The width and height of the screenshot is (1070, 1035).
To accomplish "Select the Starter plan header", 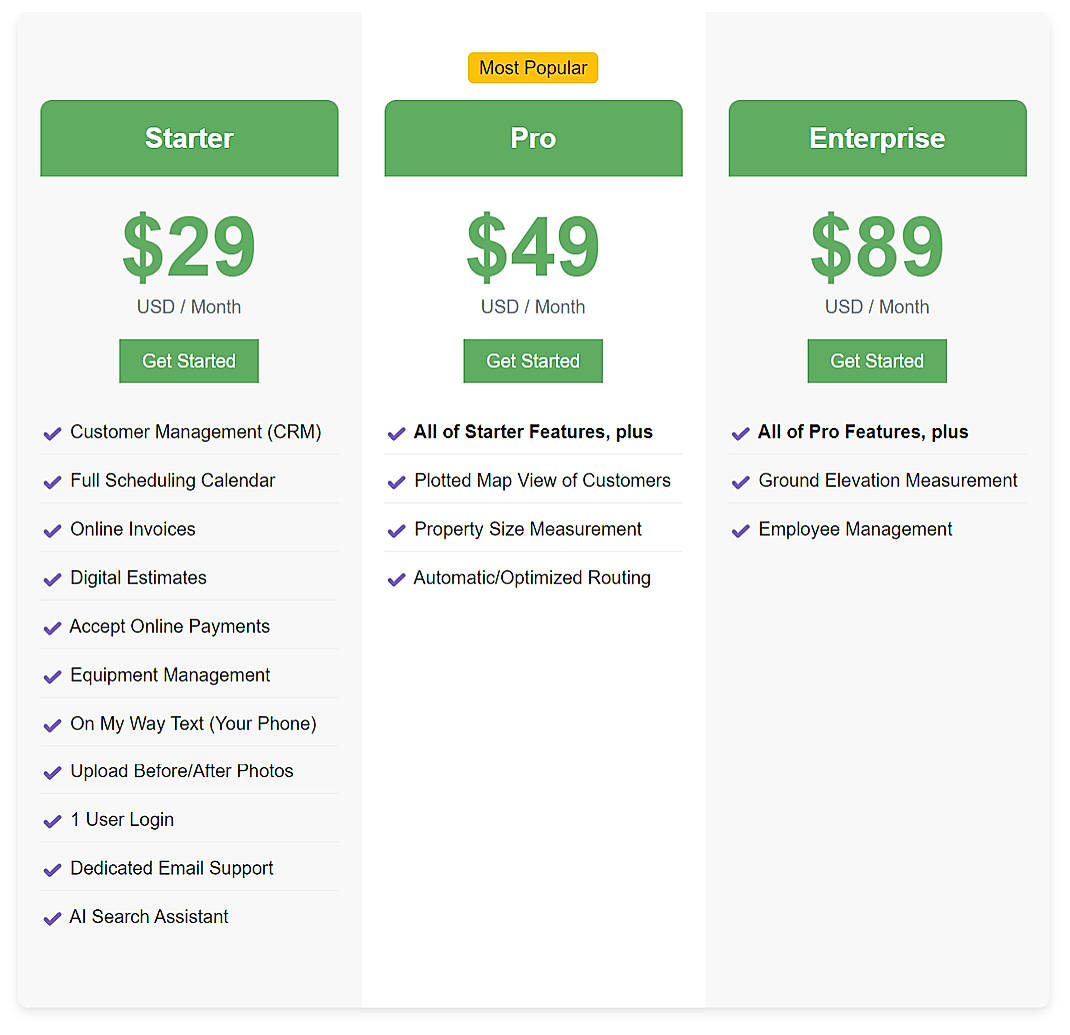I will tap(188, 138).
